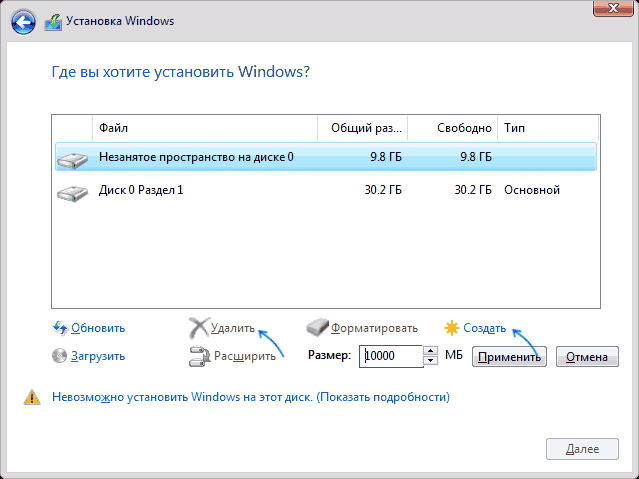Choose the Удалить partition link
Viewport: 639px width, 479px height.
coord(232,328)
